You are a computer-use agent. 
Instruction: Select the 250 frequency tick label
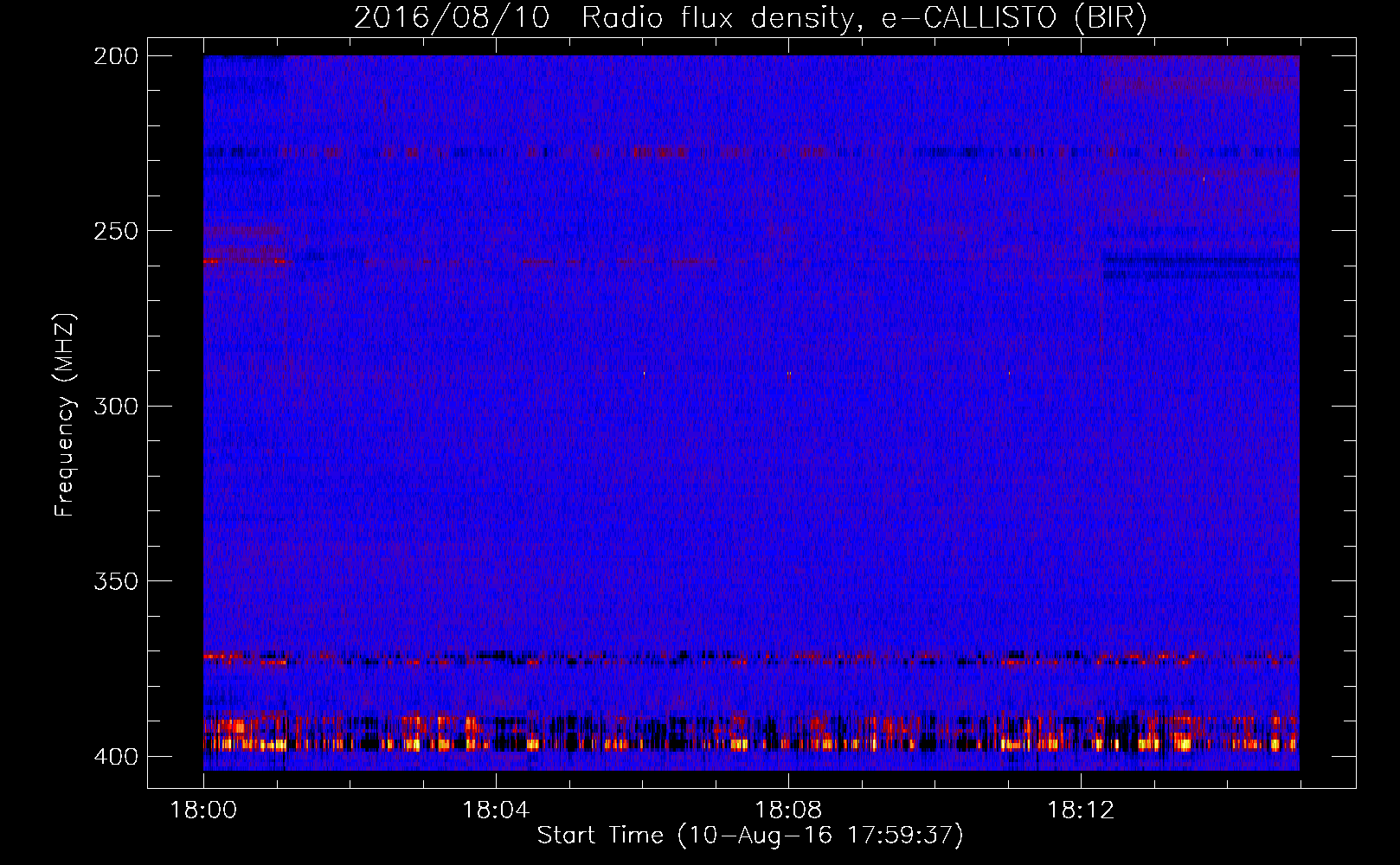coord(116,231)
